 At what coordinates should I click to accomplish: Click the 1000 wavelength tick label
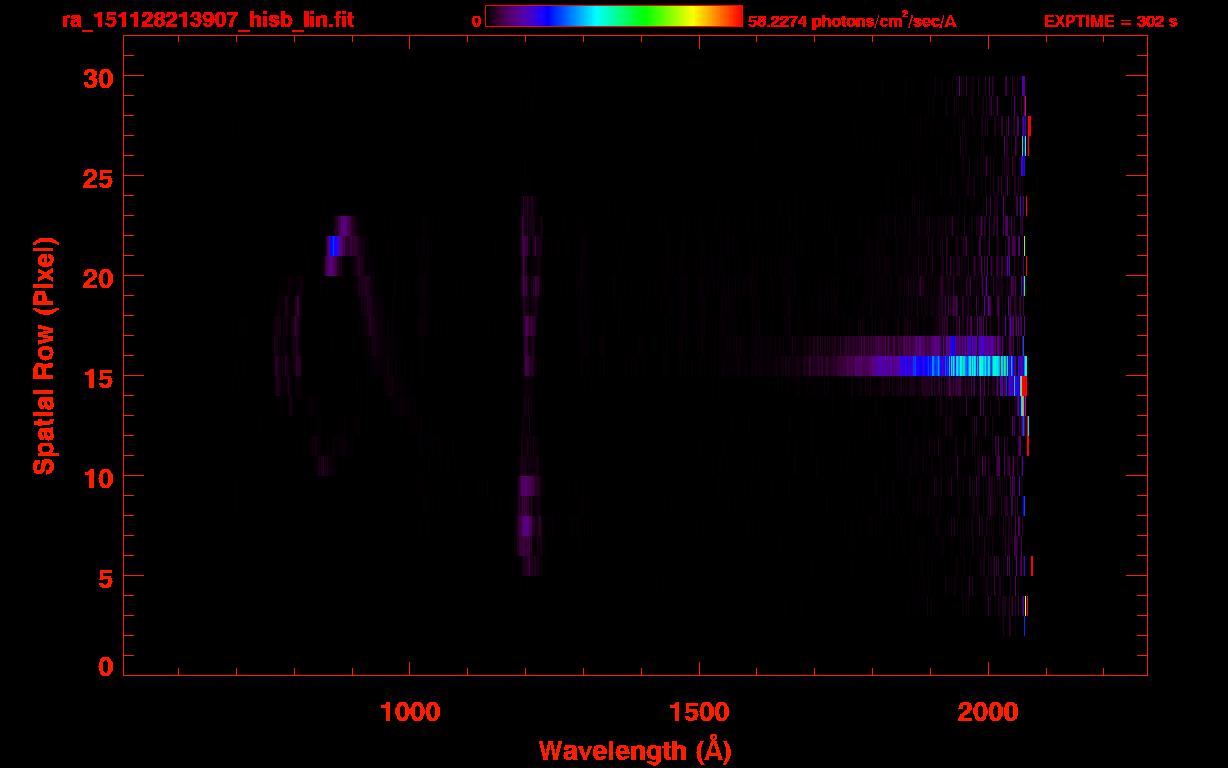tap(410, 712)
